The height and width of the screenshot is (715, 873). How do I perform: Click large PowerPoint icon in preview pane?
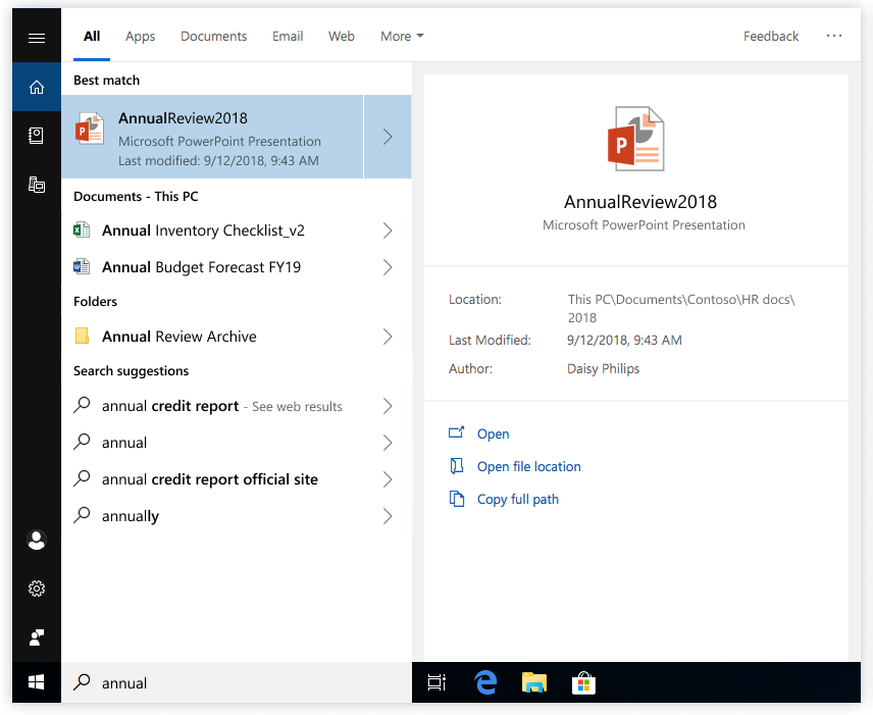pos(636,139)
